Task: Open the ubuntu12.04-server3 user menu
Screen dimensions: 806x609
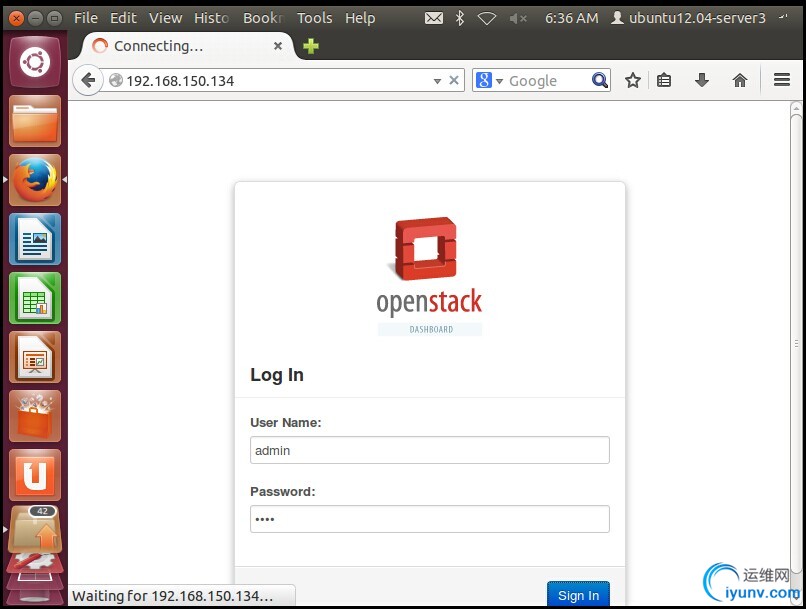Action: coord(688,19)
